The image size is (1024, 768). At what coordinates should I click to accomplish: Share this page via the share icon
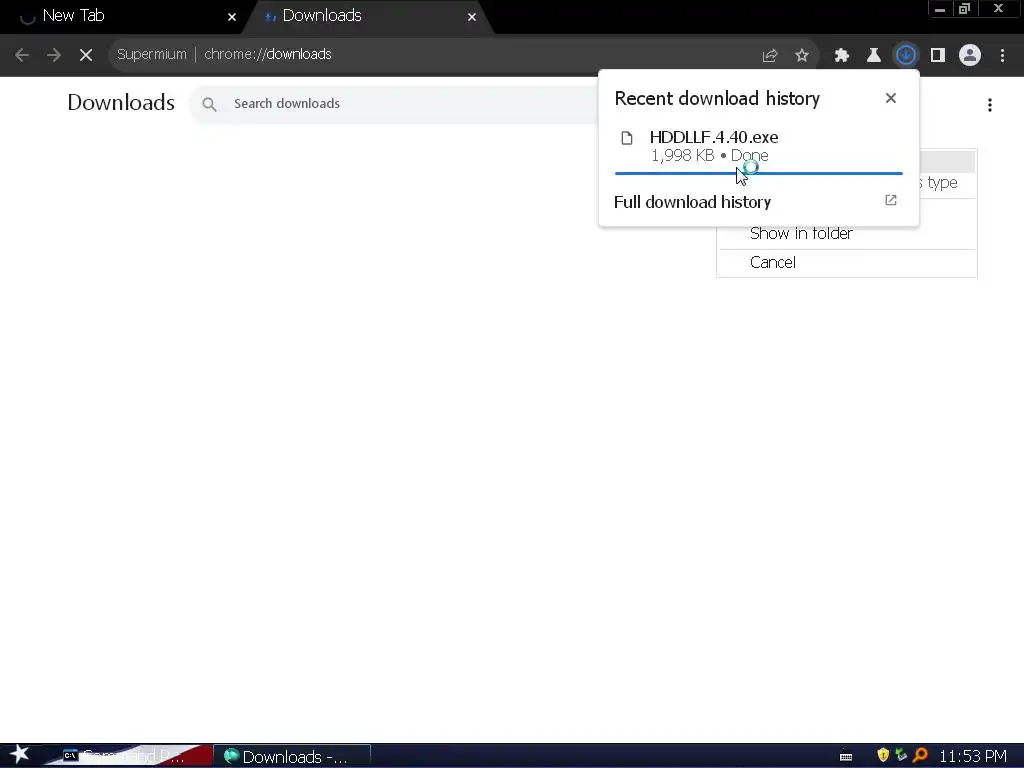point(770,56)
